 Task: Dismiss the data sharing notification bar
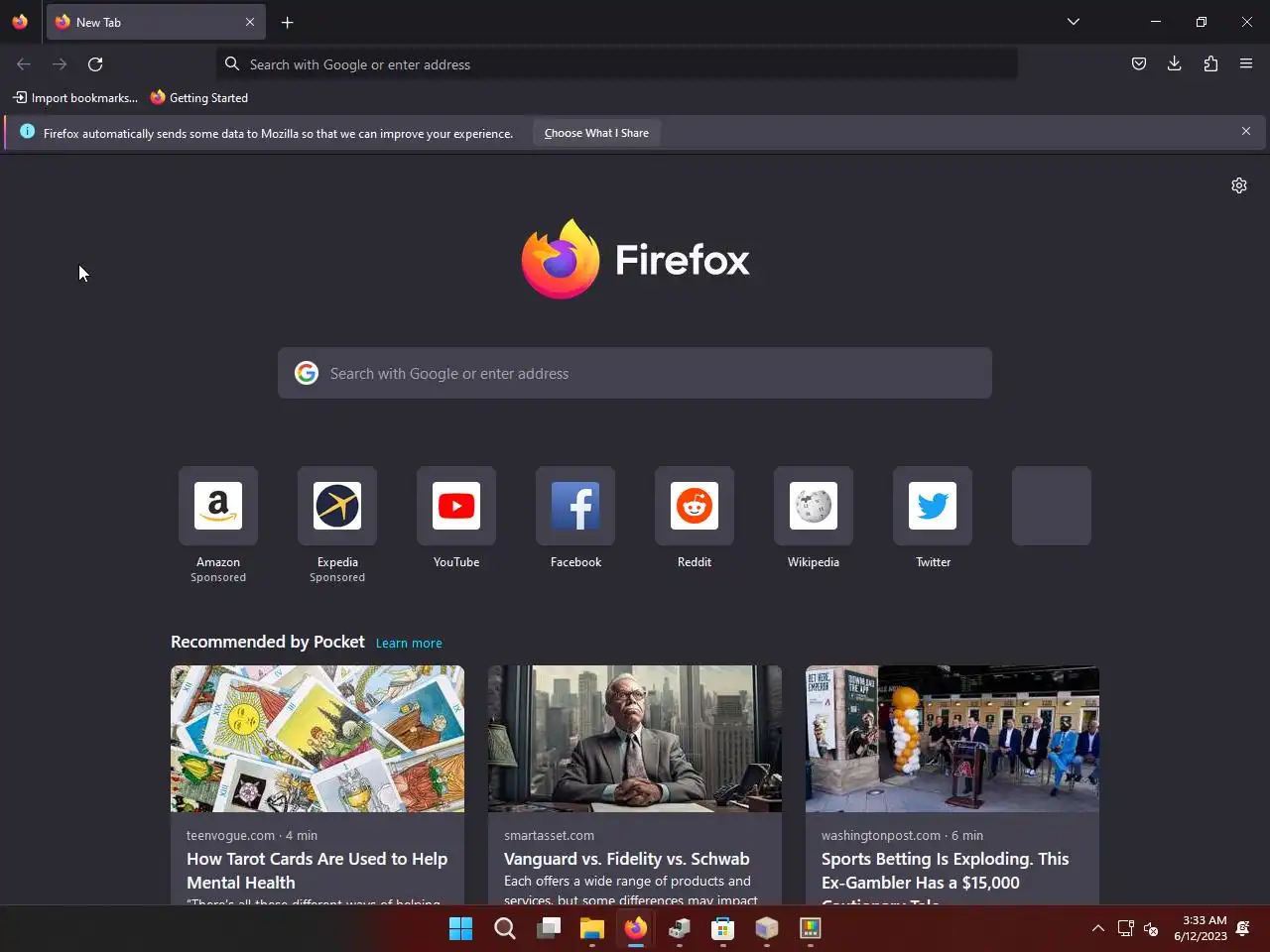tap(1246, 131)
